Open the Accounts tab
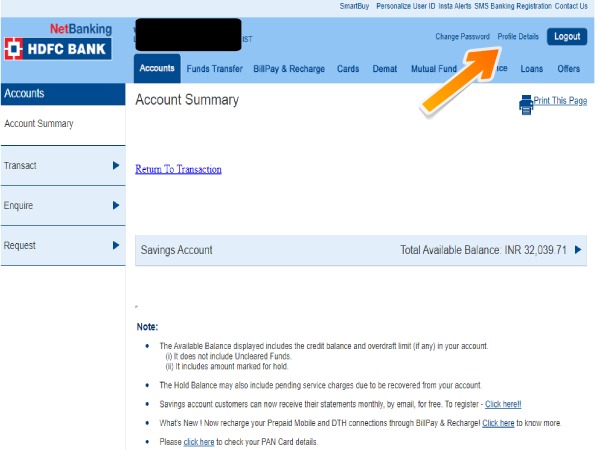The image size is (600, 450). (157, 68)
